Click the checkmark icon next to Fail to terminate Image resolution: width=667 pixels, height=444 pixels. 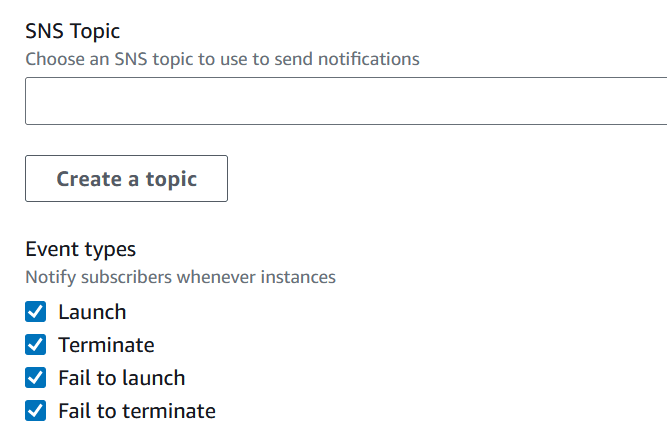[x=36, y=410]
